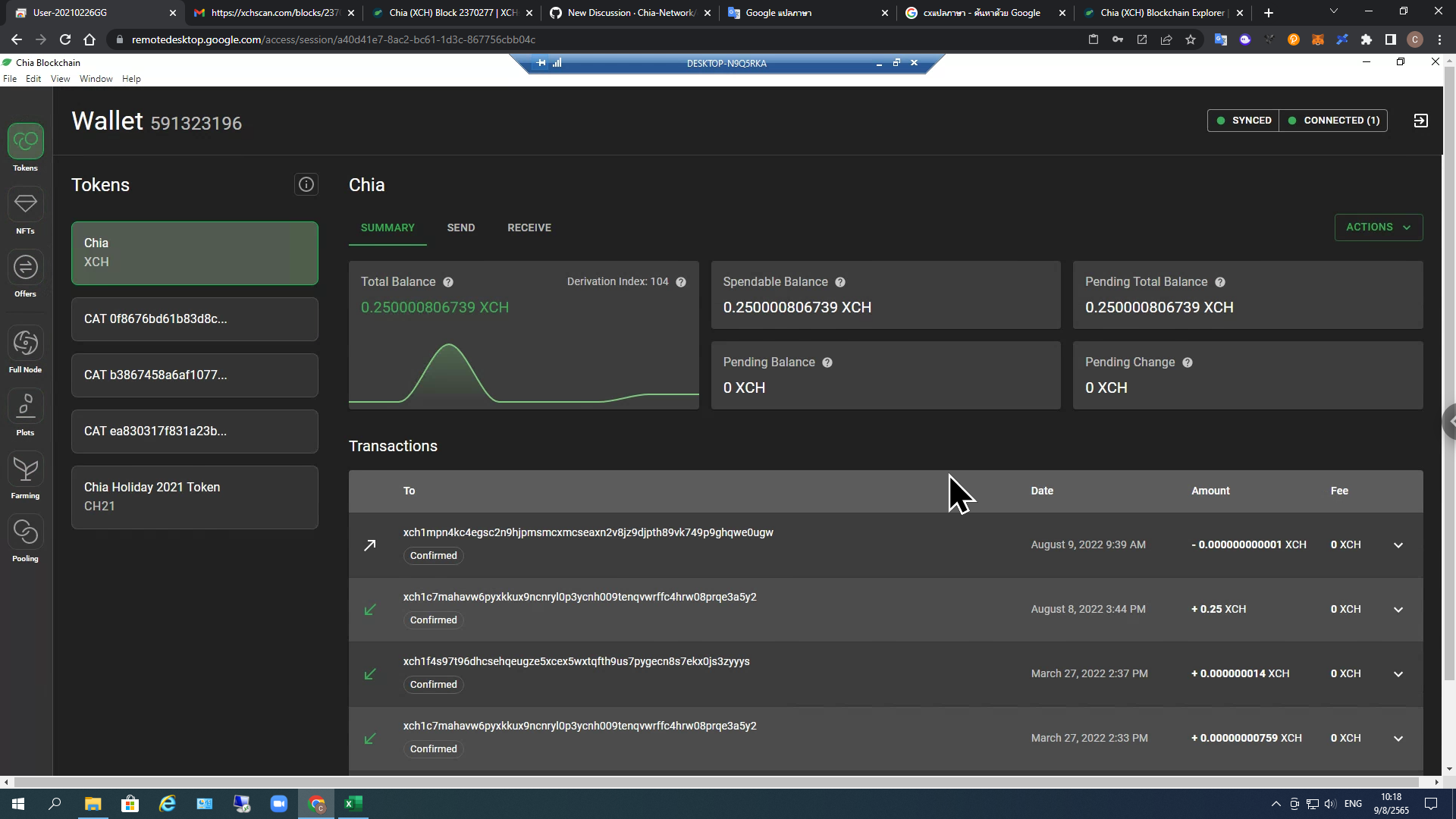Viewport: 1456px width, 819px height.
Task: Switch to the RECEIVE tab
Action: point(529,227)
